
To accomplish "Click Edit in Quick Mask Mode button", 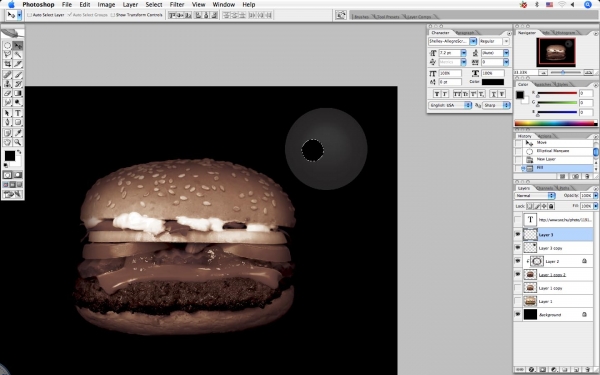I will coord(18,175).
